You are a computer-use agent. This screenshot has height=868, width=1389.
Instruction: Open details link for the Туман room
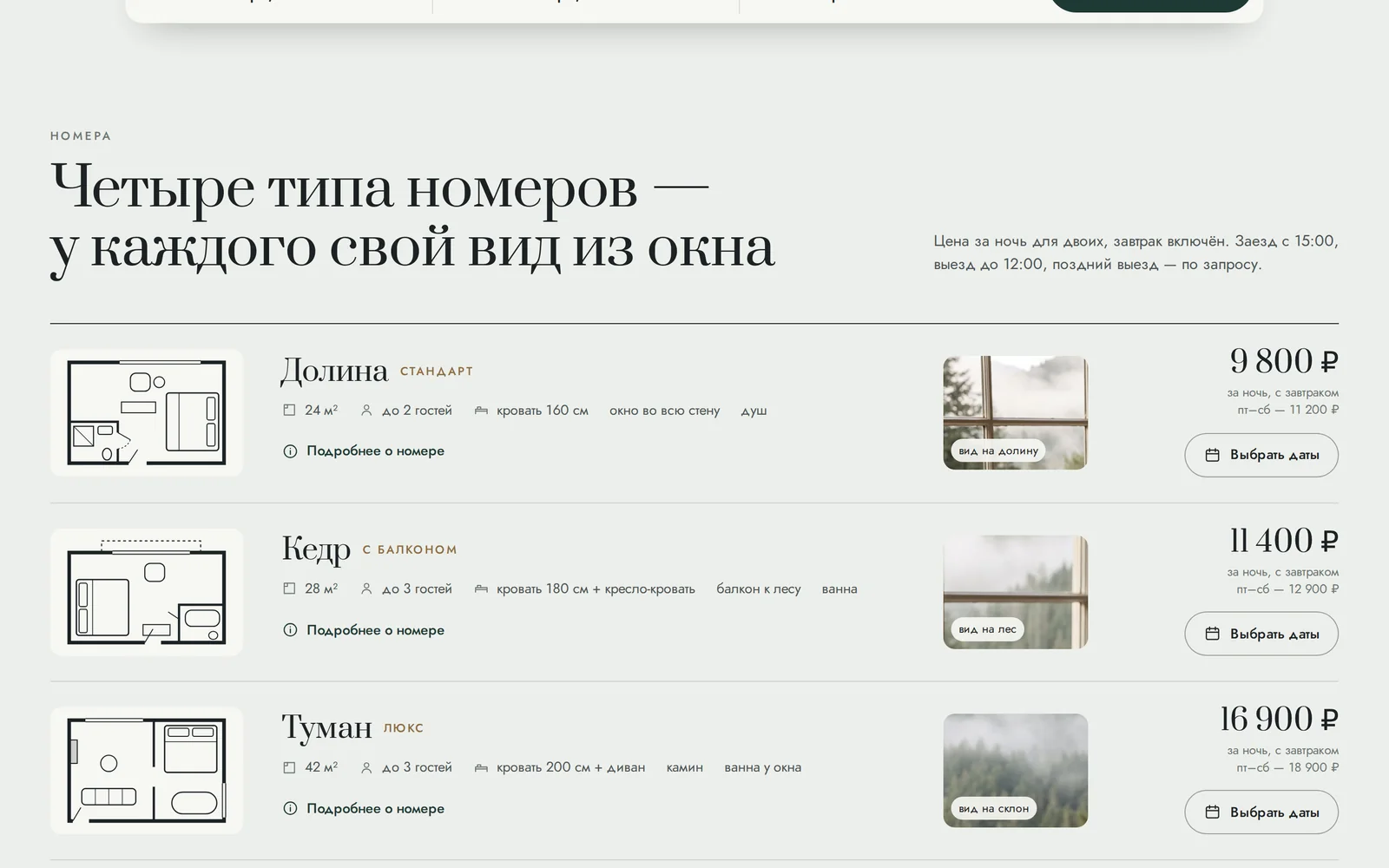coord(364,808)
